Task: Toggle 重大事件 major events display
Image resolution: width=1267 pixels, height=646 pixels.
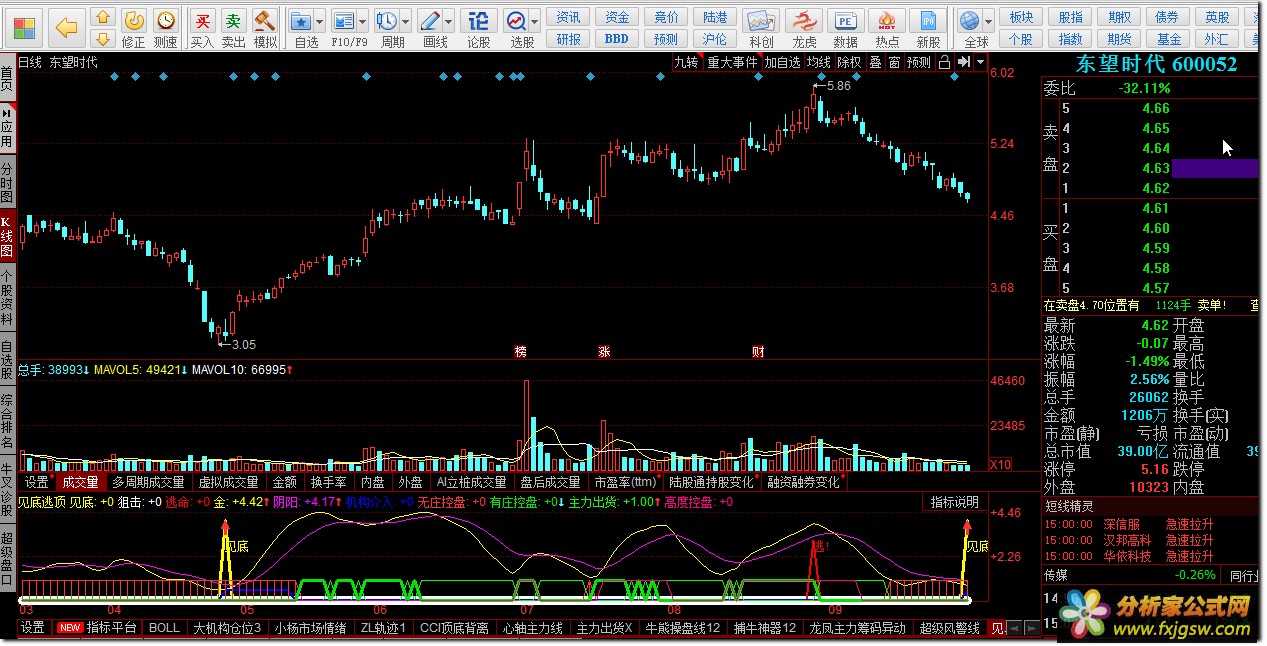Action: tap(732, 62)
